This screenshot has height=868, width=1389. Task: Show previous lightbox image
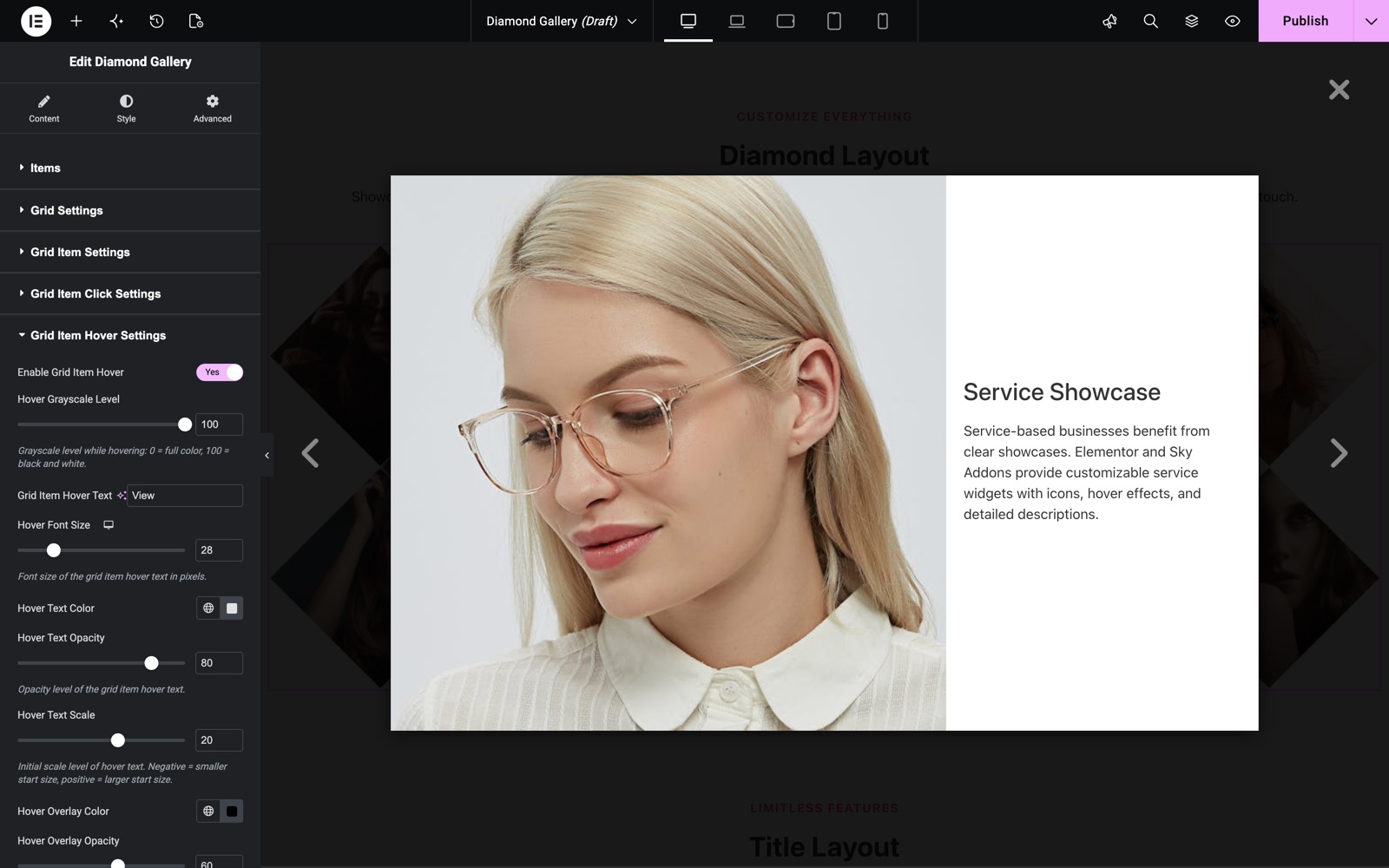pos(310,453)
